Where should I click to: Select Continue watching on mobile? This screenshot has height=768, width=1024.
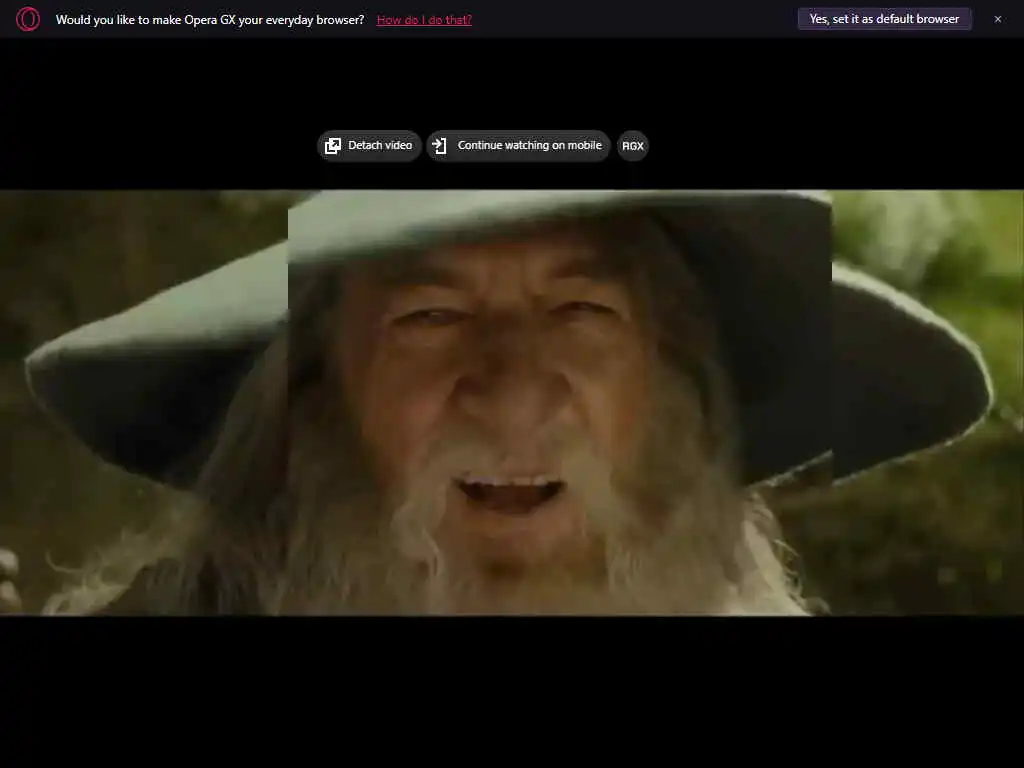pos(518,146)
